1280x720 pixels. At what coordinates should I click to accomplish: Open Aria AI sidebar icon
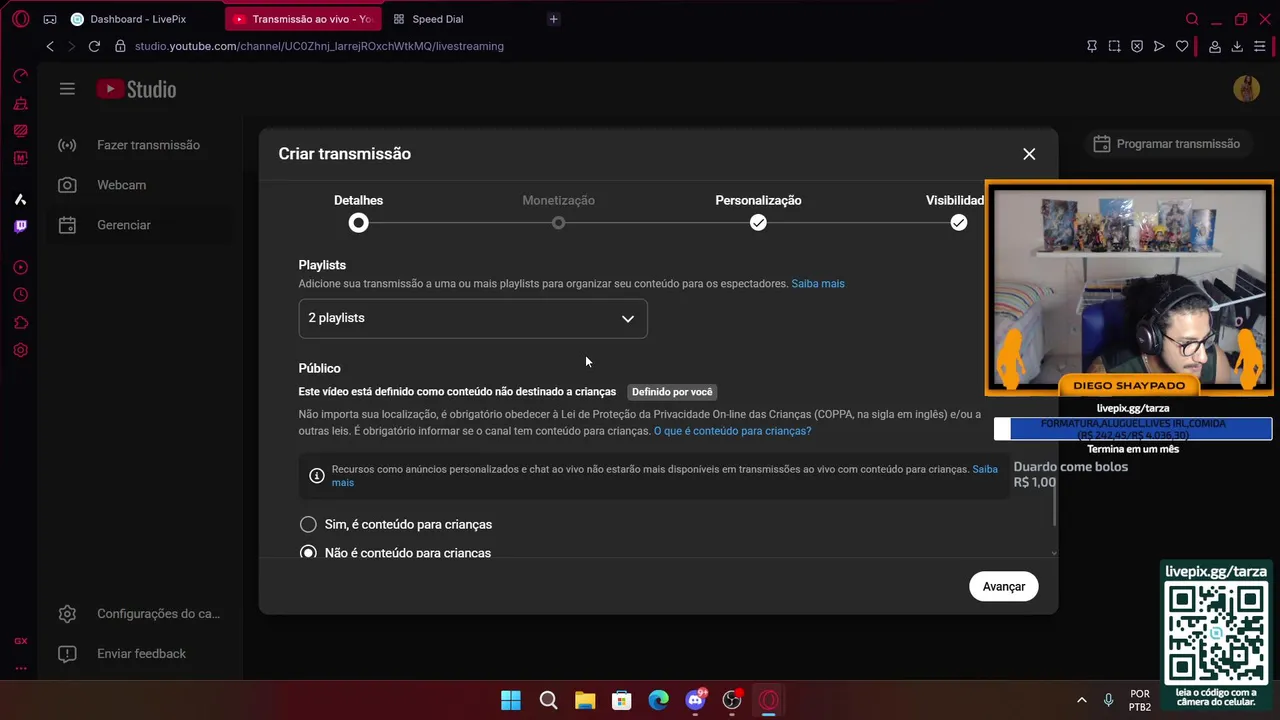20,199
